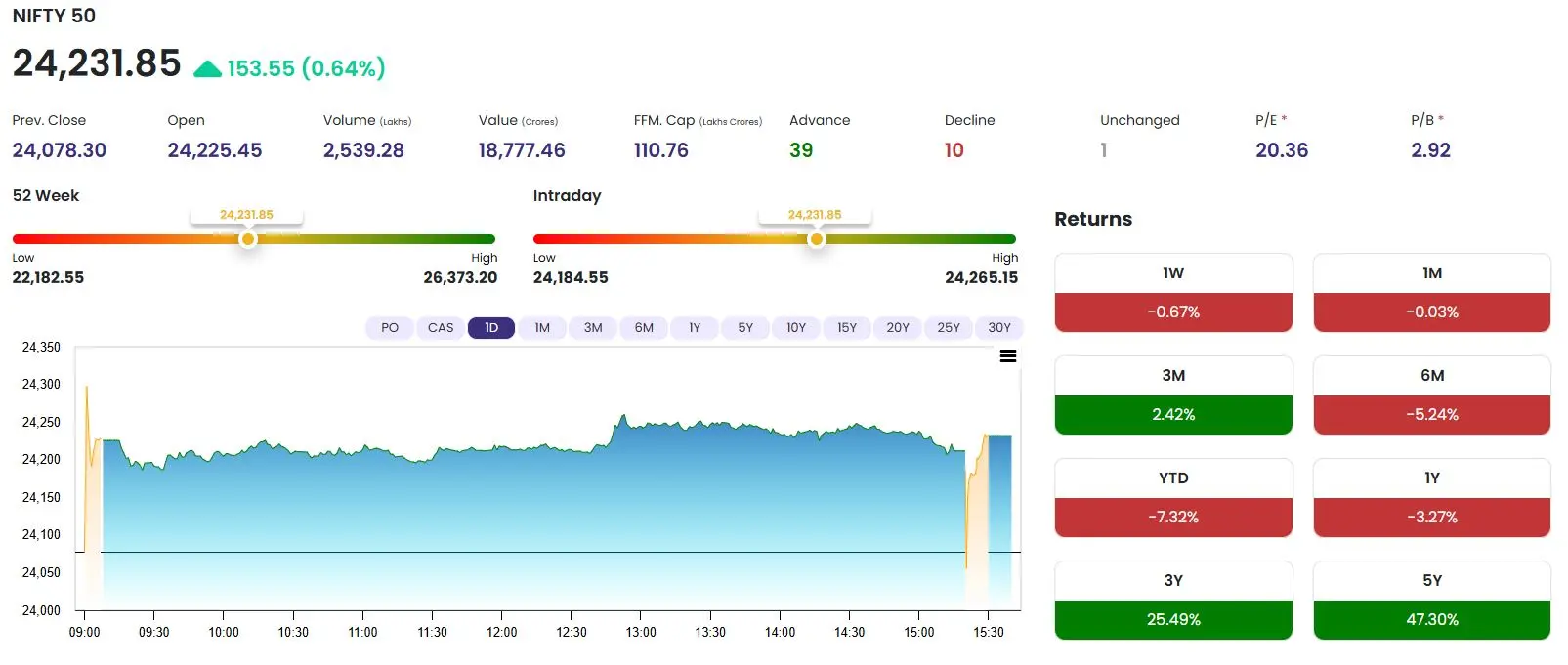Switch chart to 1Y range
This screenshot has height=665, width=1568.
[695, 328]
